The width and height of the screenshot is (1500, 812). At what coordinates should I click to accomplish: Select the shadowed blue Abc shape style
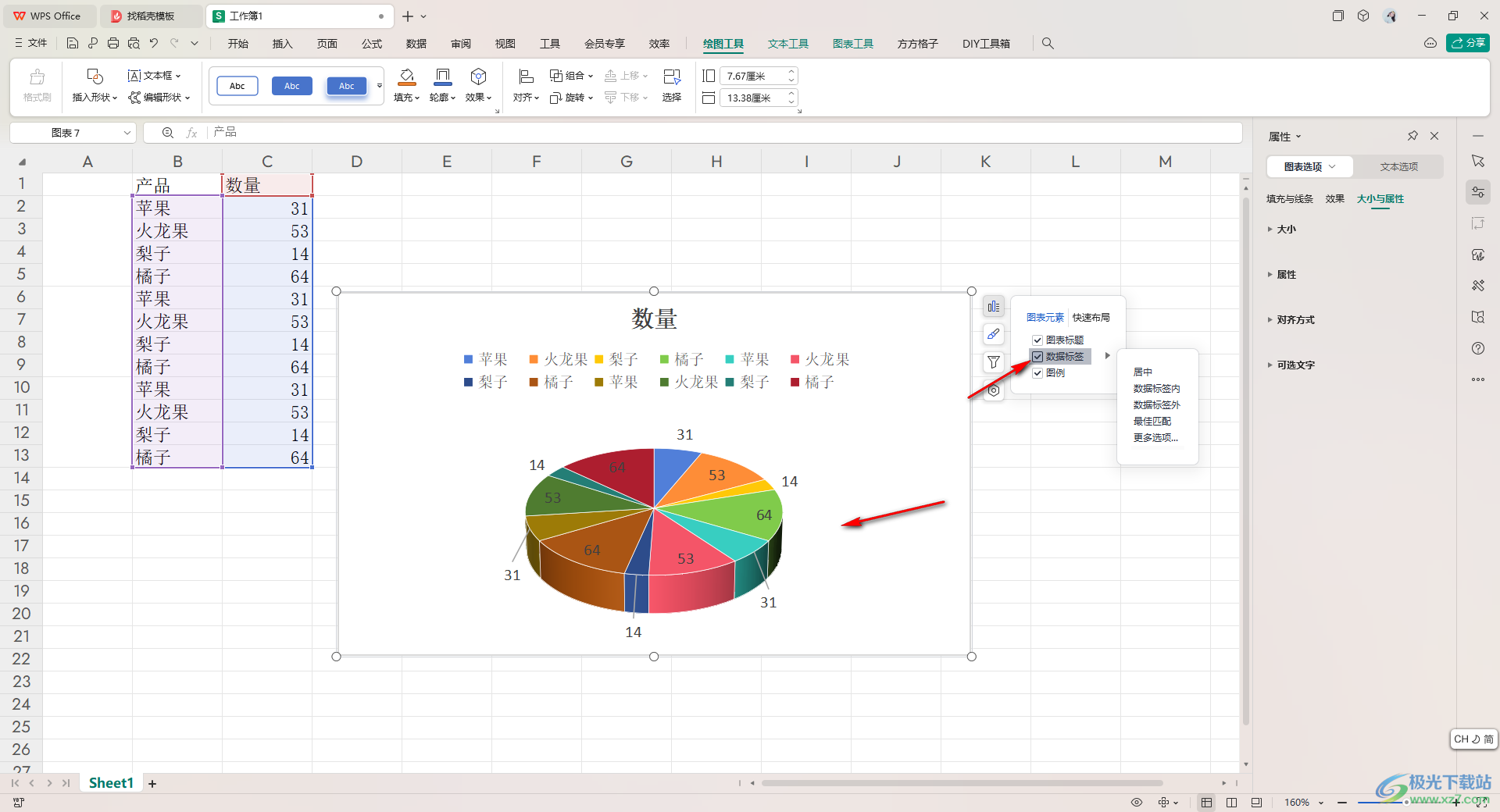click(x=347, y=86)
